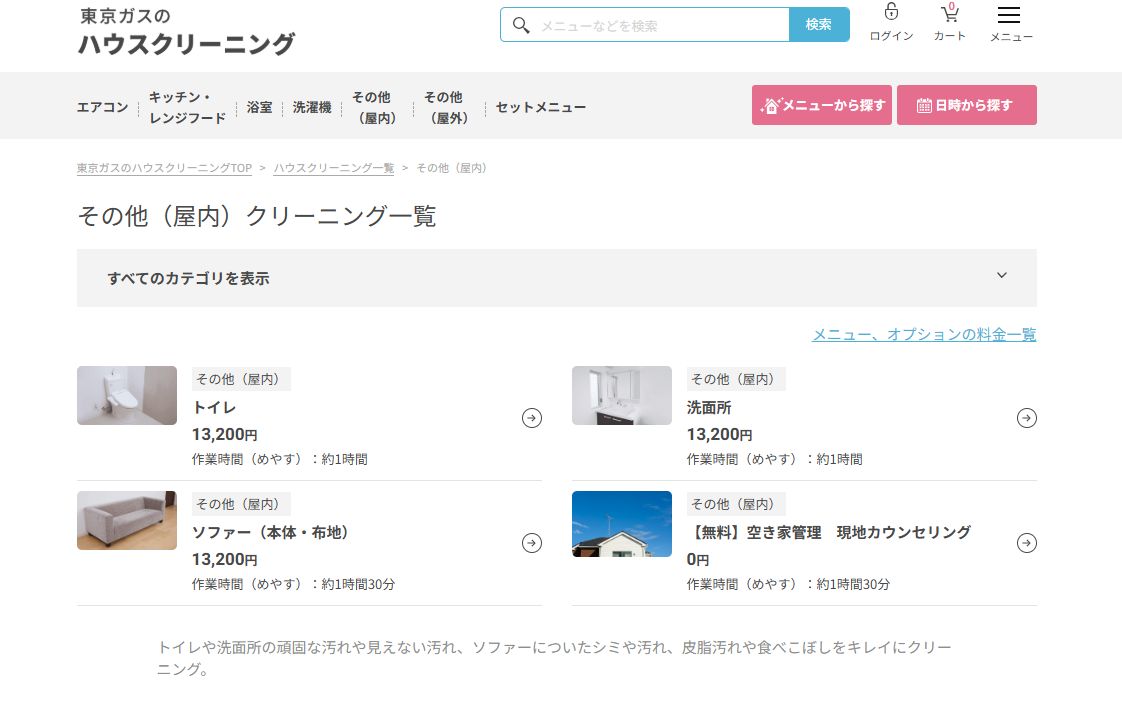Click the arrow icon beside 空き家管理
Viewport: 1122px width, 703px height.
pos(1026,543)
